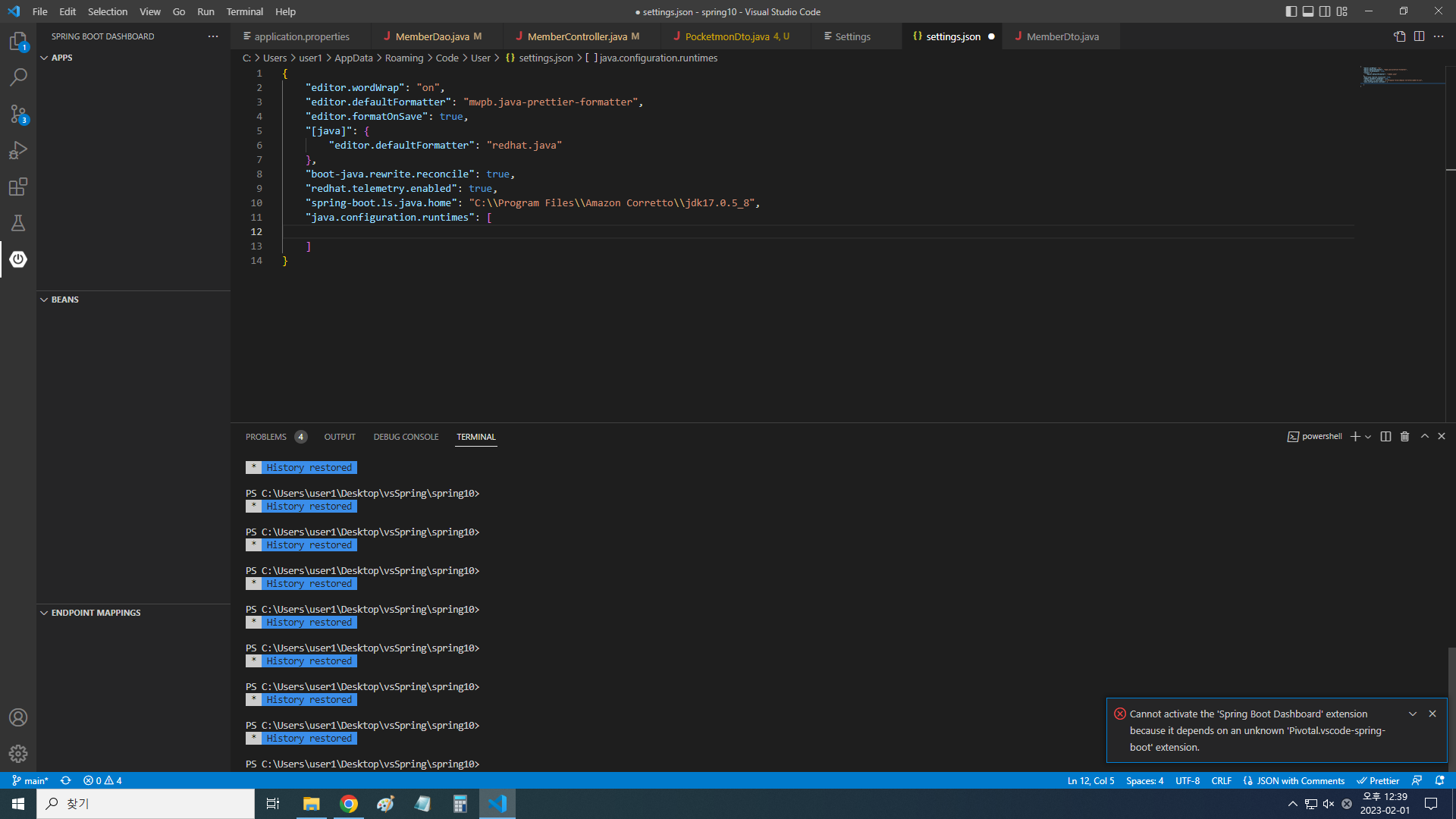Click the Prettier status item
The width and height of the screenshot is (1456, 819).
coord(1378,780)
